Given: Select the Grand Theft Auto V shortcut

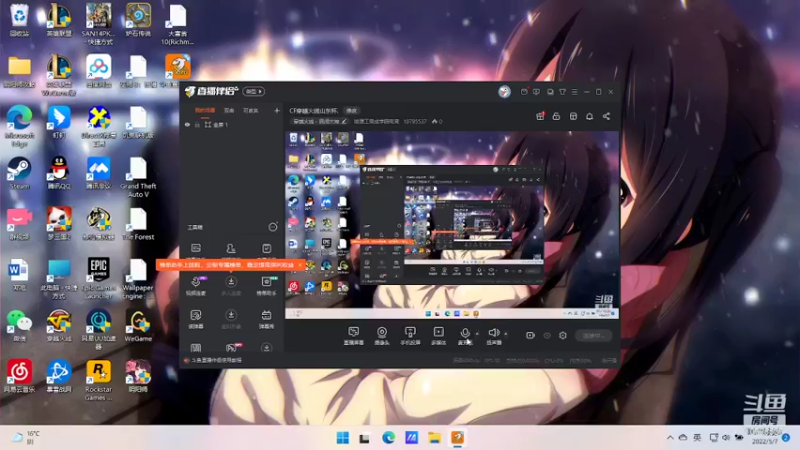Looking at the screenshot, I should (x=138, y=177).
